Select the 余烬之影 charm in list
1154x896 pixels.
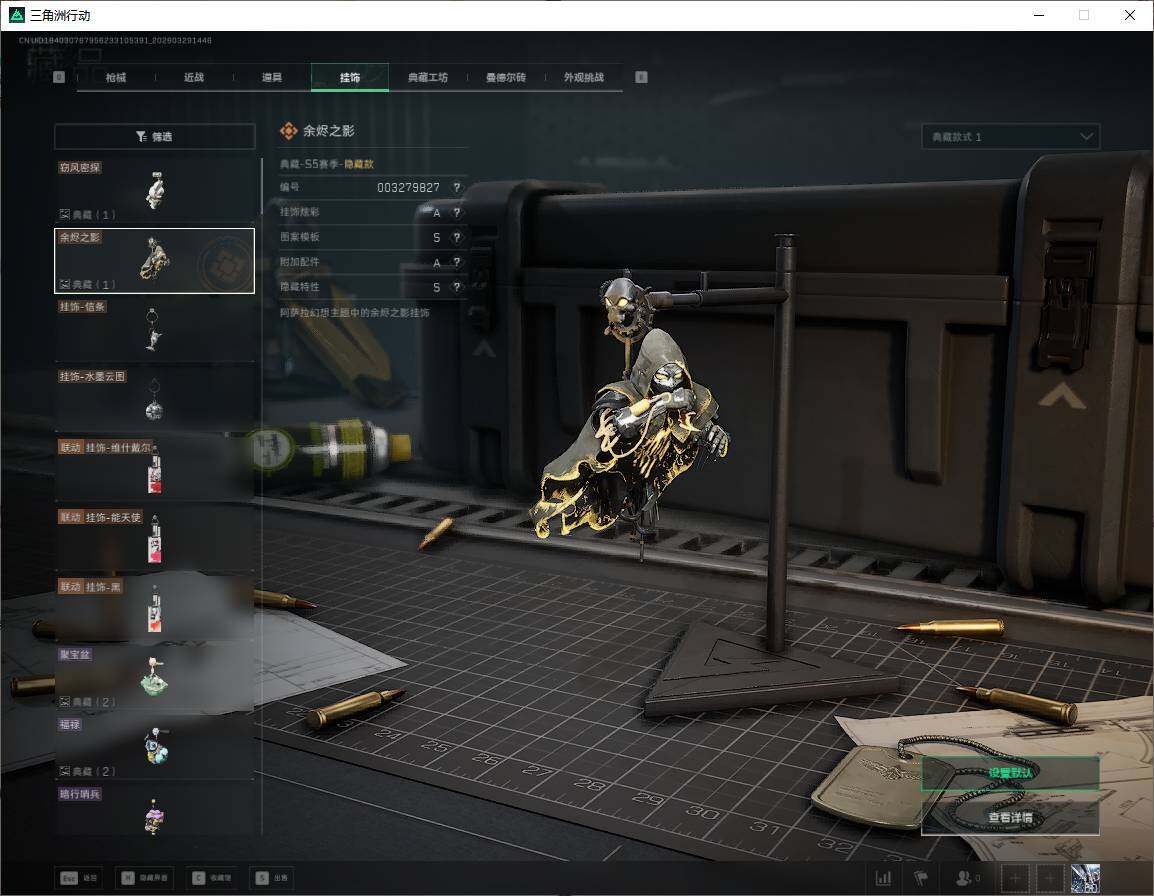(155, 261)
